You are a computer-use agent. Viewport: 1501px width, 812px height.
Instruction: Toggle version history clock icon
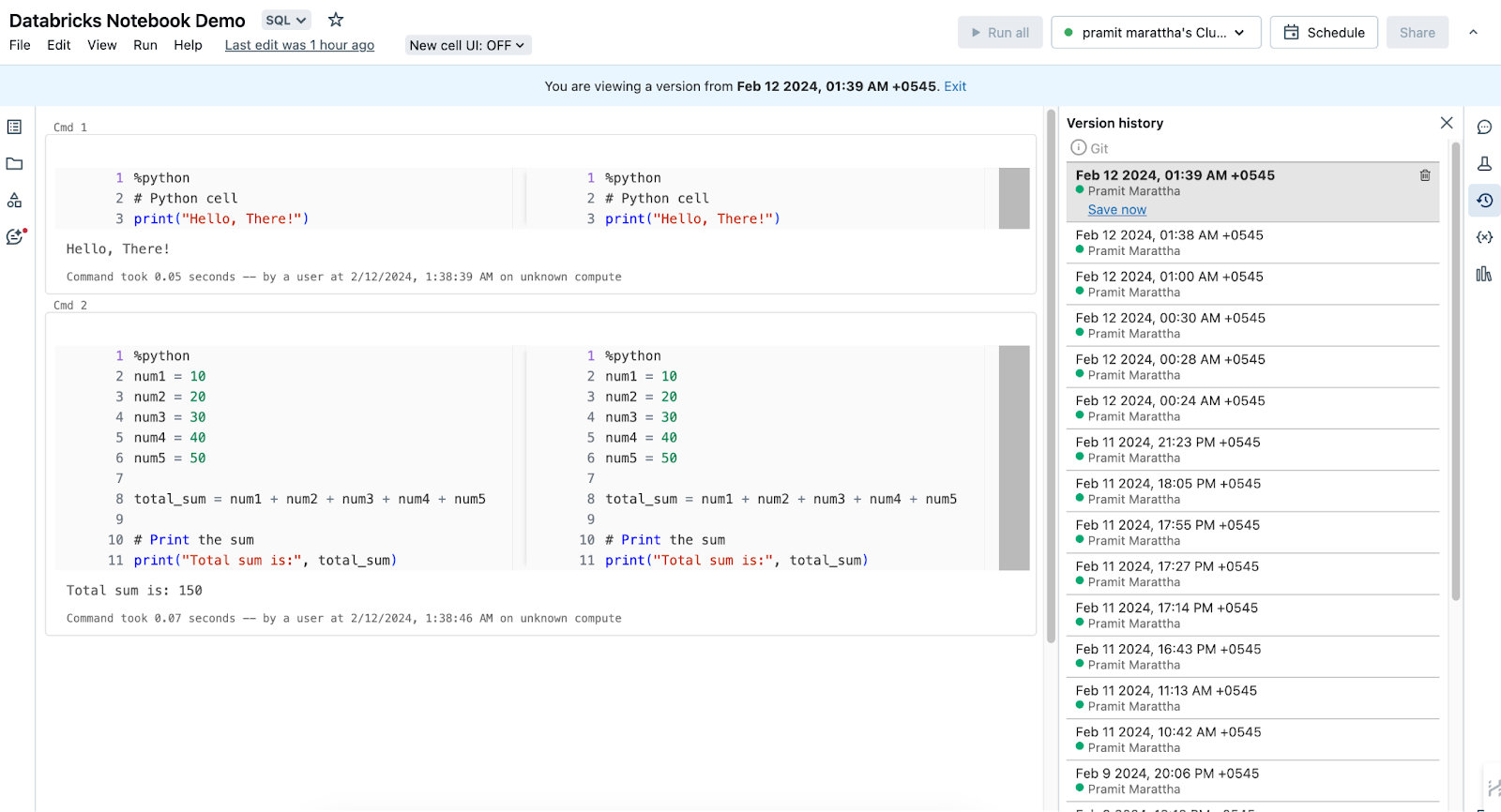(x=1484, y=200)
